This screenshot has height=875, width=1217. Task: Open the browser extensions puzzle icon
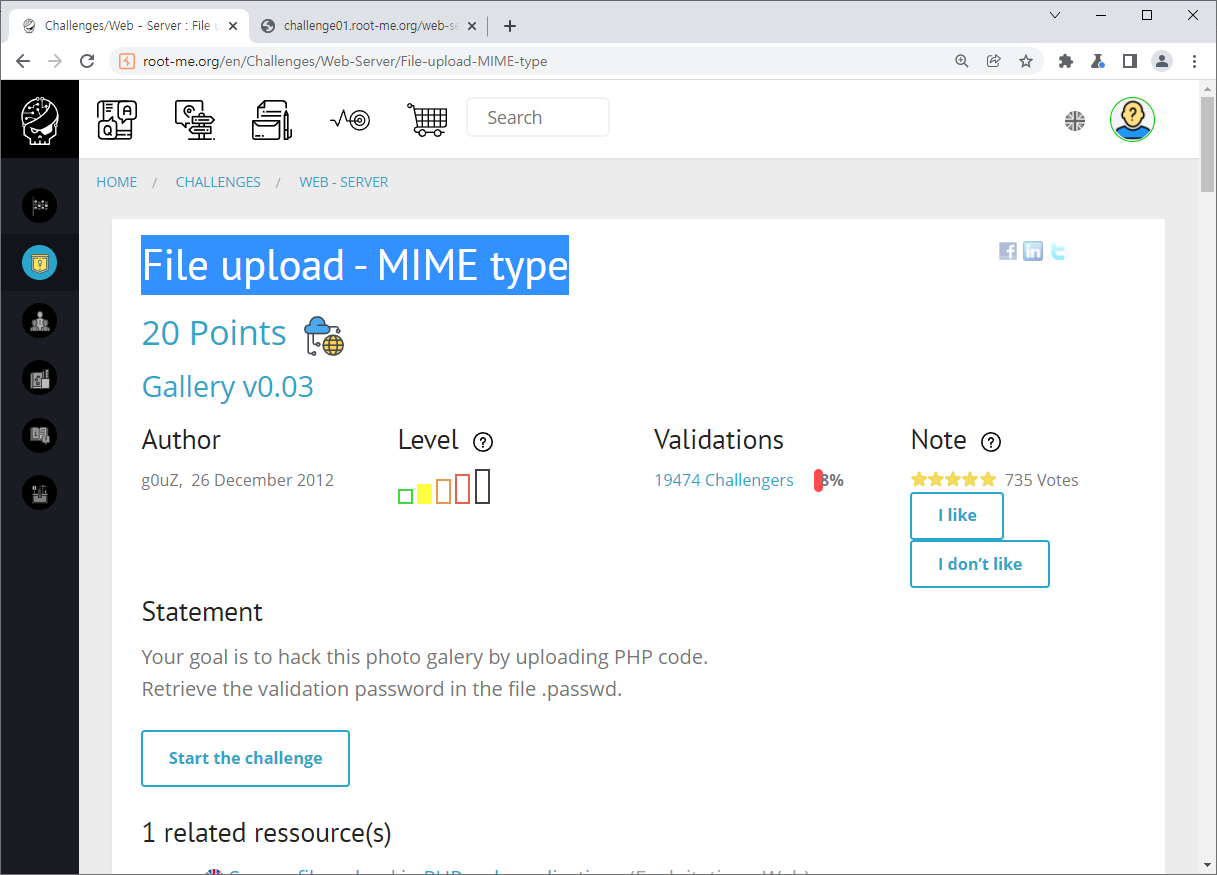pyautogui.click(x=1066, y=61)
